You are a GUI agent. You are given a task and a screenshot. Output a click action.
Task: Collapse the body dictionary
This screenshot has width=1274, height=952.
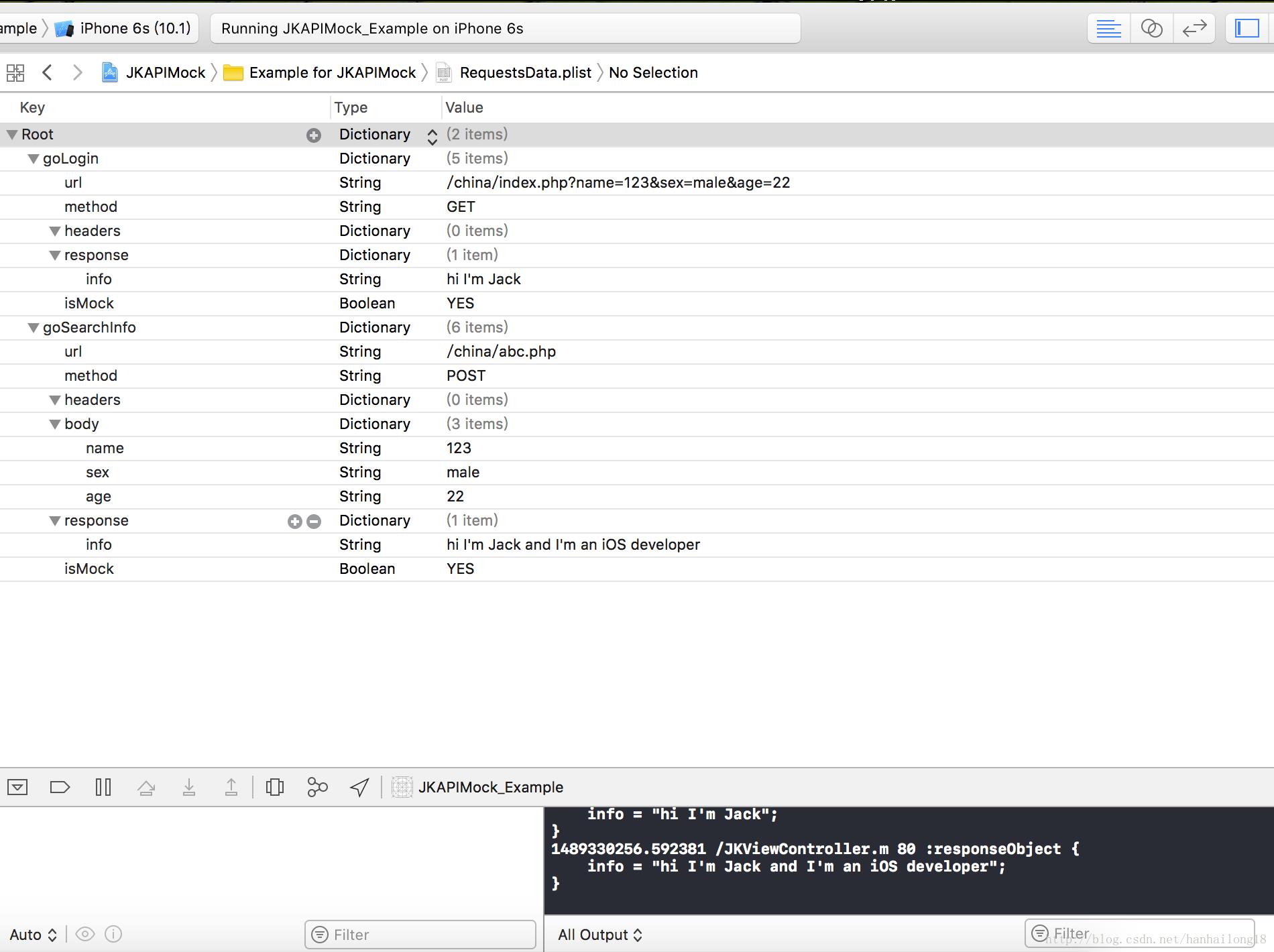coord(55,424)
